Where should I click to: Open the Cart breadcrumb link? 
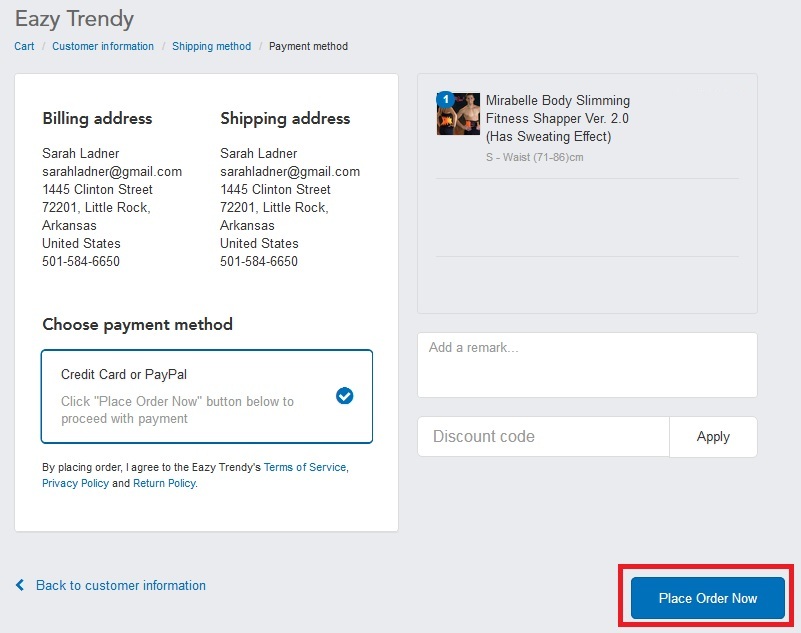pos(24,46)
